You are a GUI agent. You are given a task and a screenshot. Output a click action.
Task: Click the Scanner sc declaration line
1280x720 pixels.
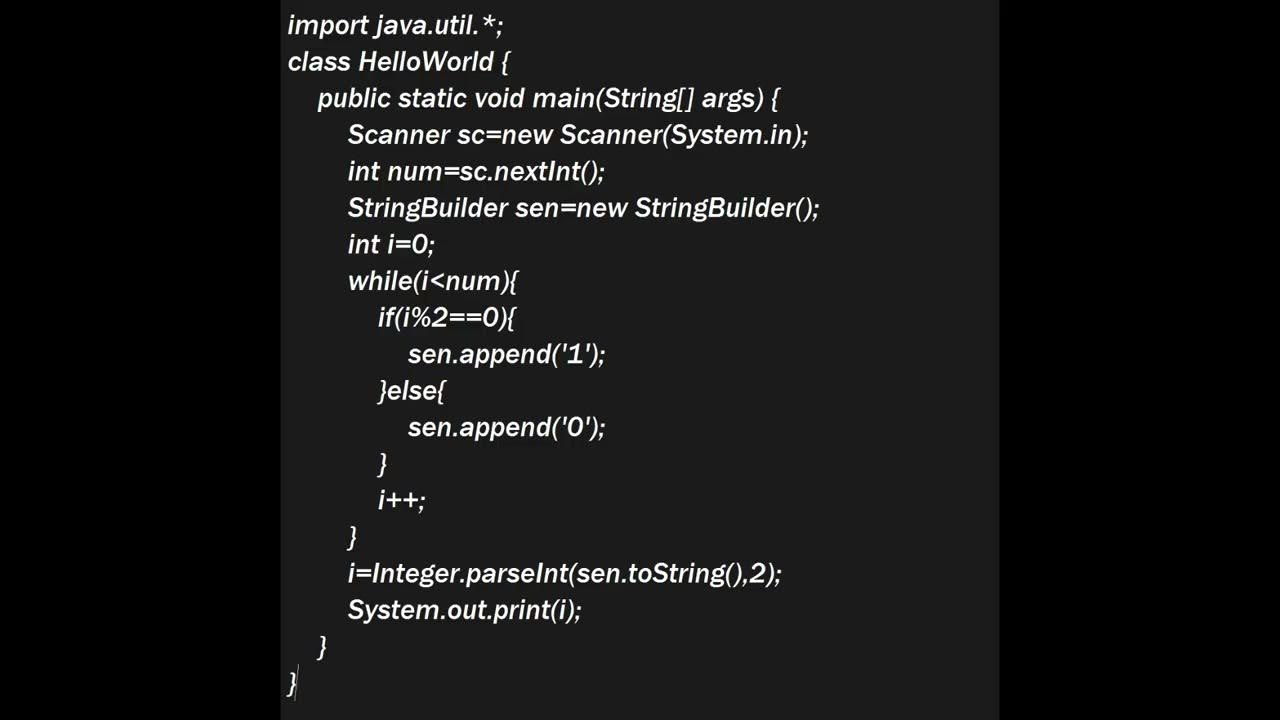coord(577,135)
